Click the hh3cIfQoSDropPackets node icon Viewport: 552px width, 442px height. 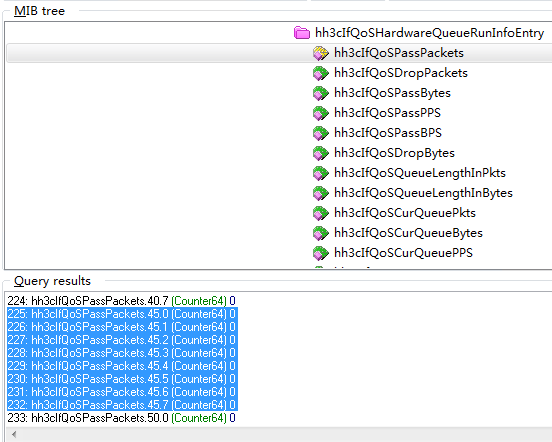click(321, 73)
